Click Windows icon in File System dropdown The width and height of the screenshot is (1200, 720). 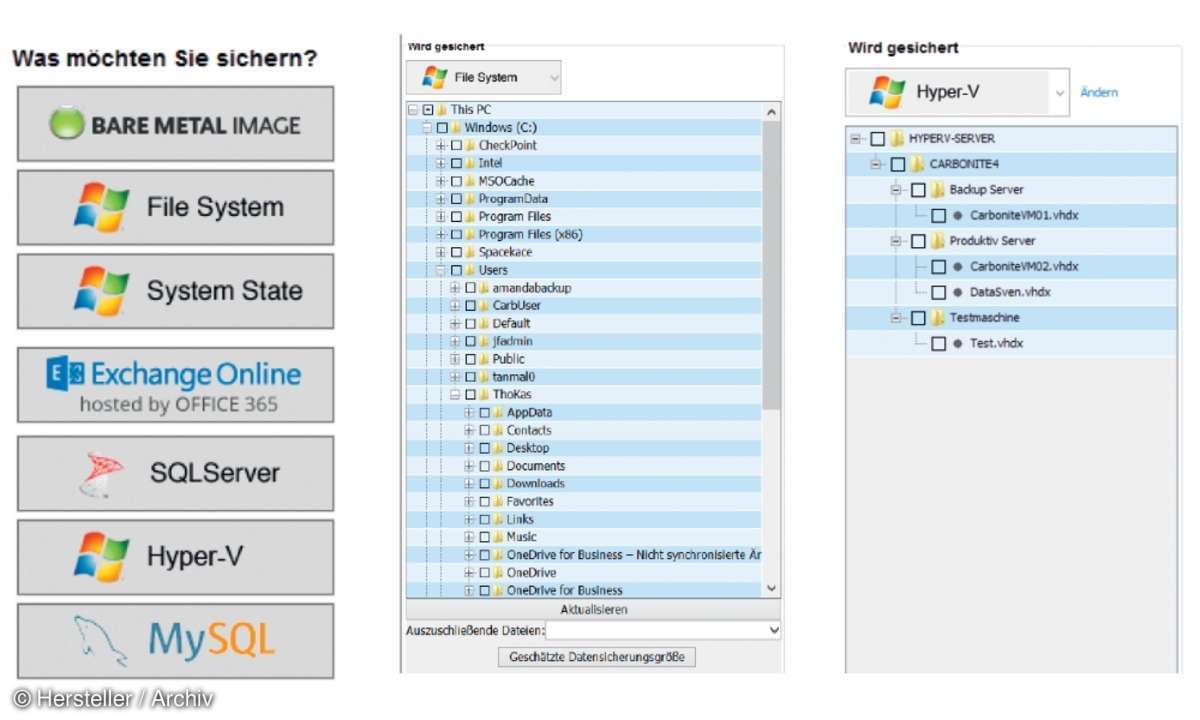tap(434, 77)
